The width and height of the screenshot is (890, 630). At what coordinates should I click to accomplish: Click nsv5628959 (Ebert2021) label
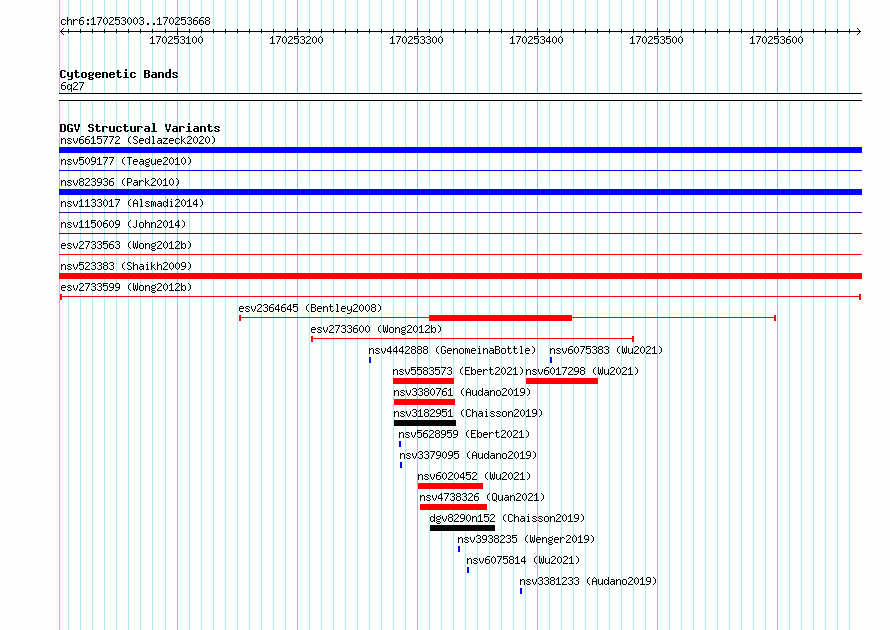(464, 434)
